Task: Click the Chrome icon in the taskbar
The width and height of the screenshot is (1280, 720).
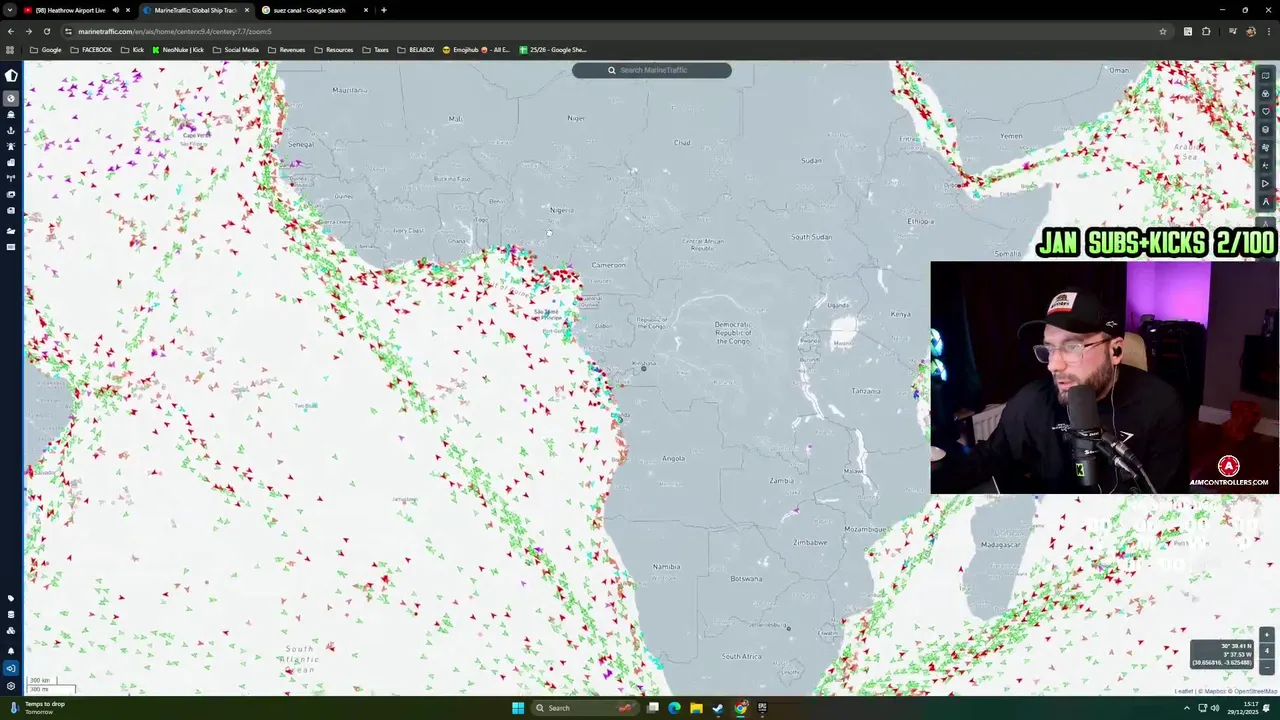Action: point(740,708)
